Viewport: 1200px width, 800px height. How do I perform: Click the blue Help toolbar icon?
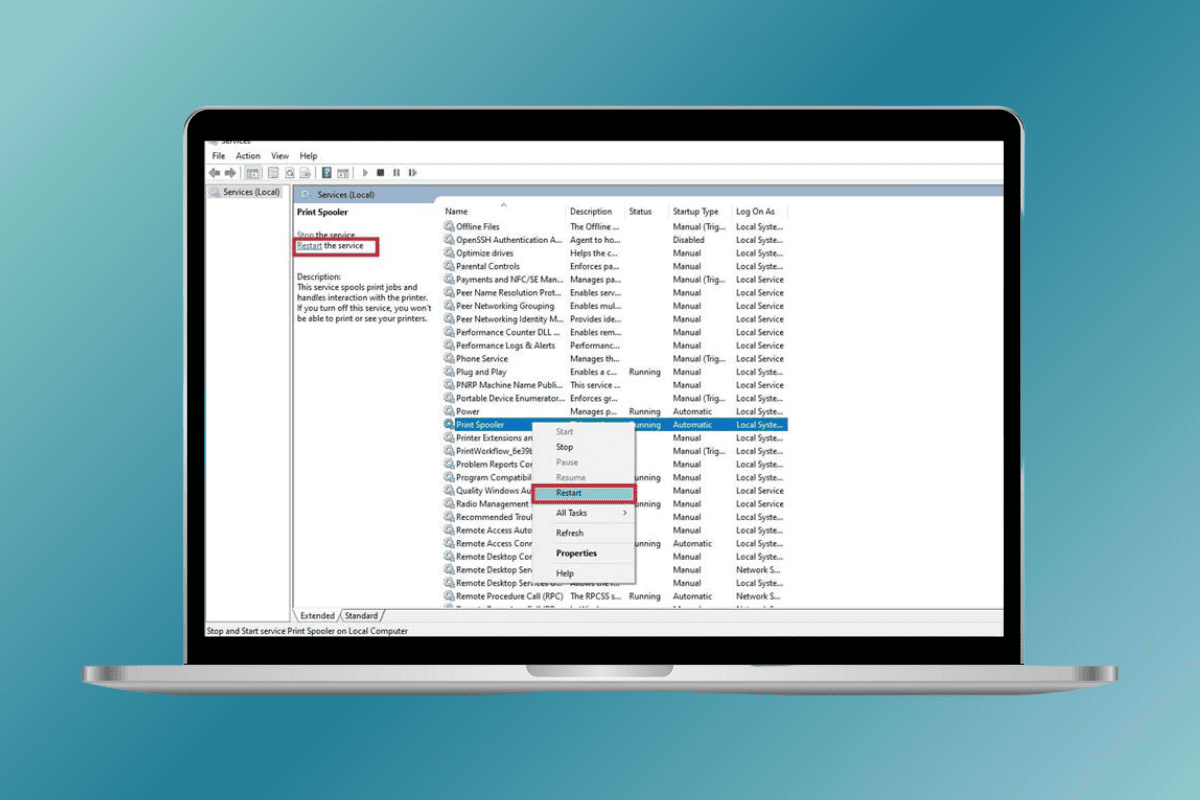(327, 173)
